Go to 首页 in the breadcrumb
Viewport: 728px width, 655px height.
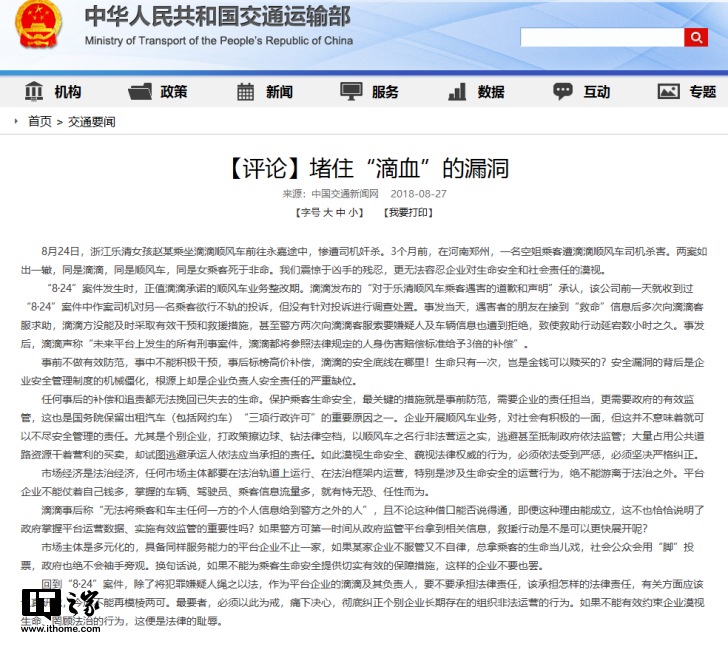pos(40,122)
